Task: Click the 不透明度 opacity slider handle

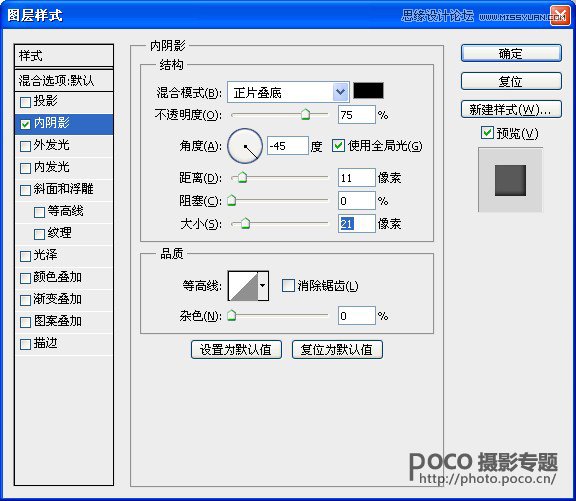Action: click(305, 114)
